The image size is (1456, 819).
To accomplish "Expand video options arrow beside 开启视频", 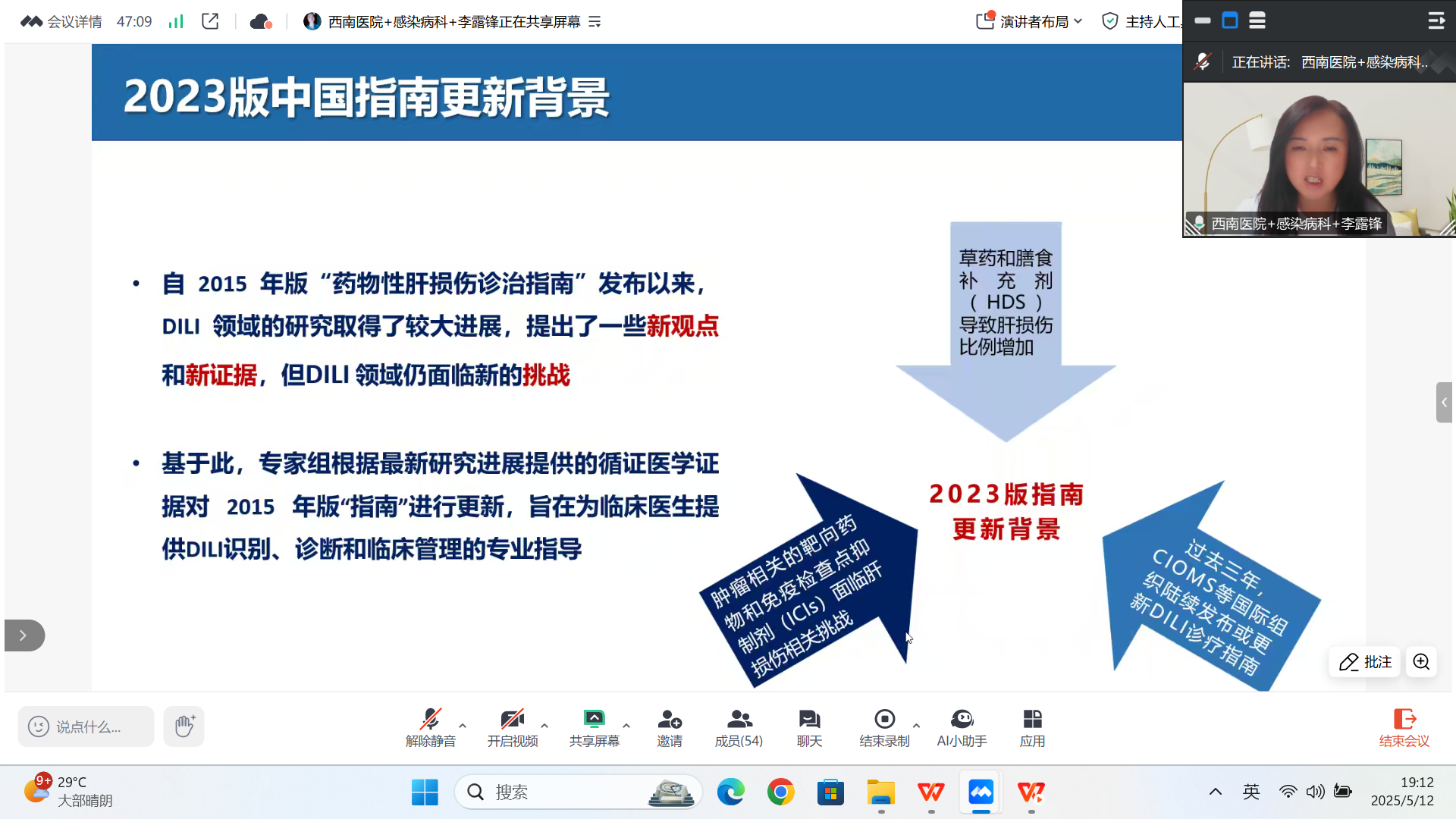I will coord(544,726).
